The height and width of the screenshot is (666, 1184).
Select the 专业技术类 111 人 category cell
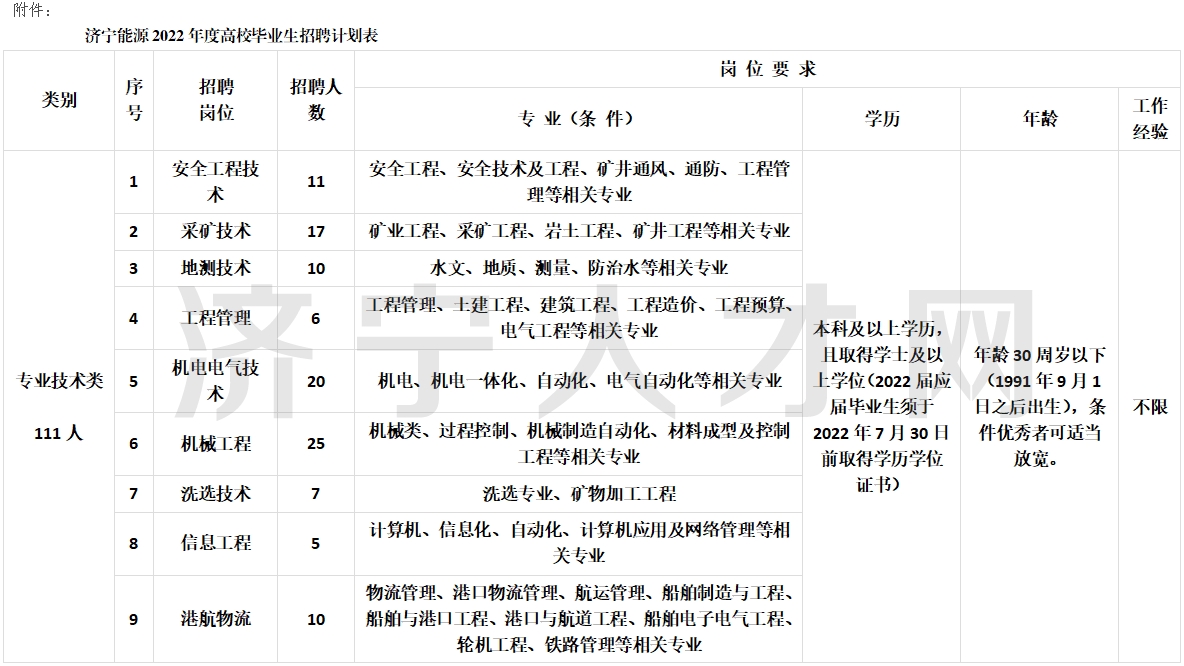click(x=59, y=406)
